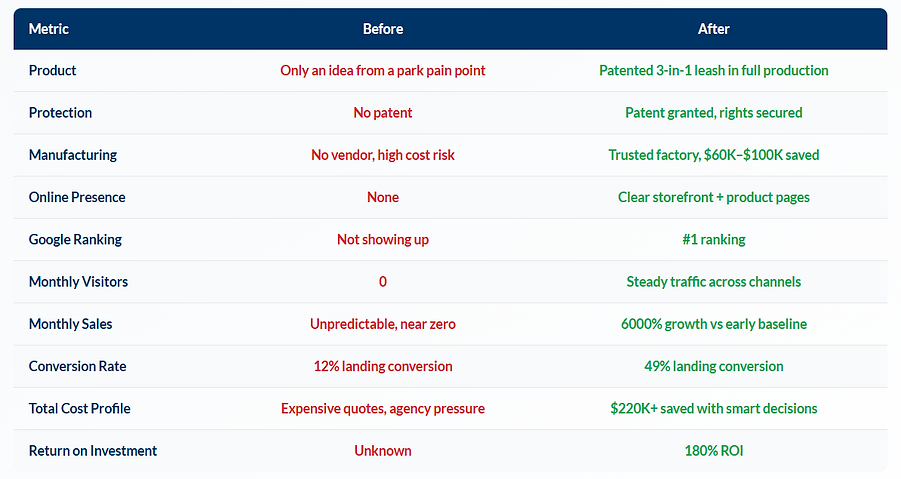
Task: Select the "#1 ranking" cell
Action: [x=713, y=240]
